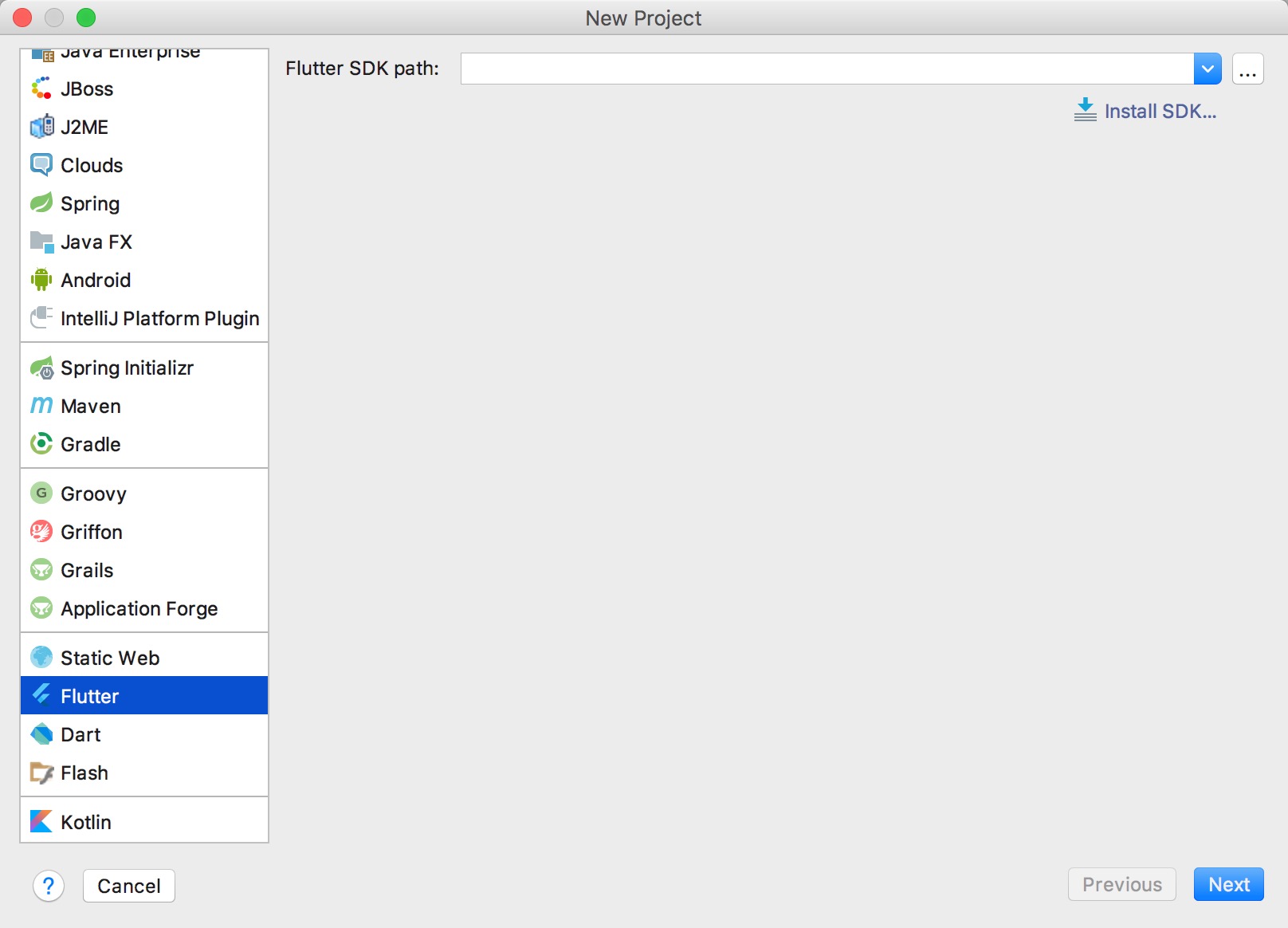Image resolution: width=1288 pixels, height=928 pixels.
Task: Click the Griffon red icon
Action: (x=41, y=532)
